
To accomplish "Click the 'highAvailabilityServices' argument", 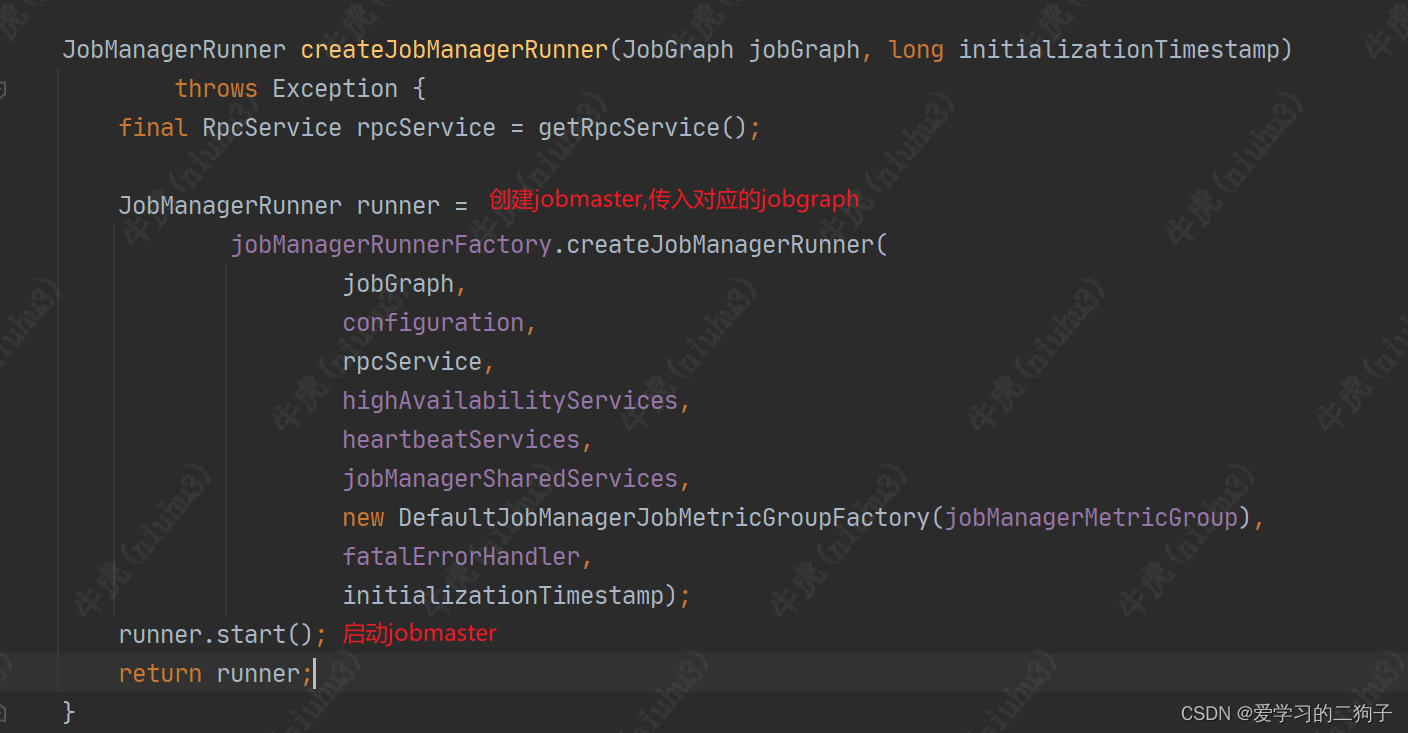I will [x=509, y=400].
